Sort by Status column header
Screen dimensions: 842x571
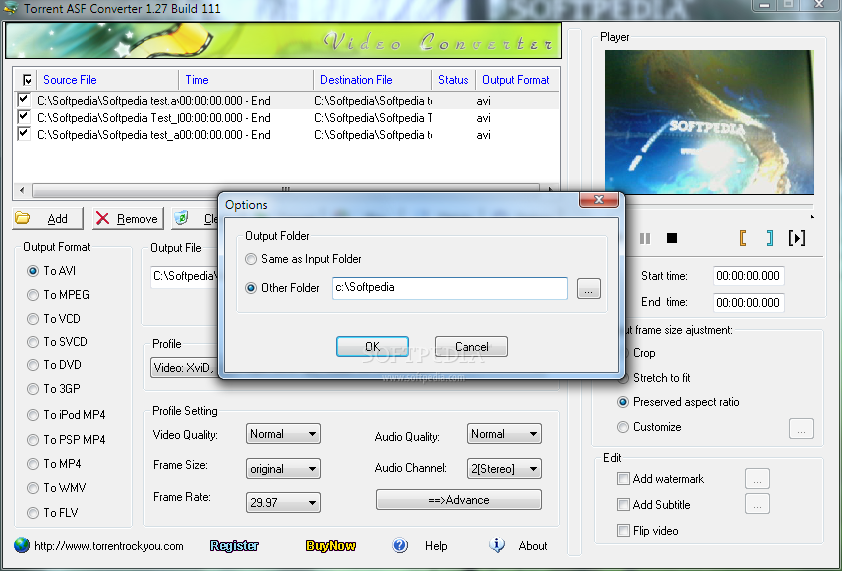click(454, 80)
